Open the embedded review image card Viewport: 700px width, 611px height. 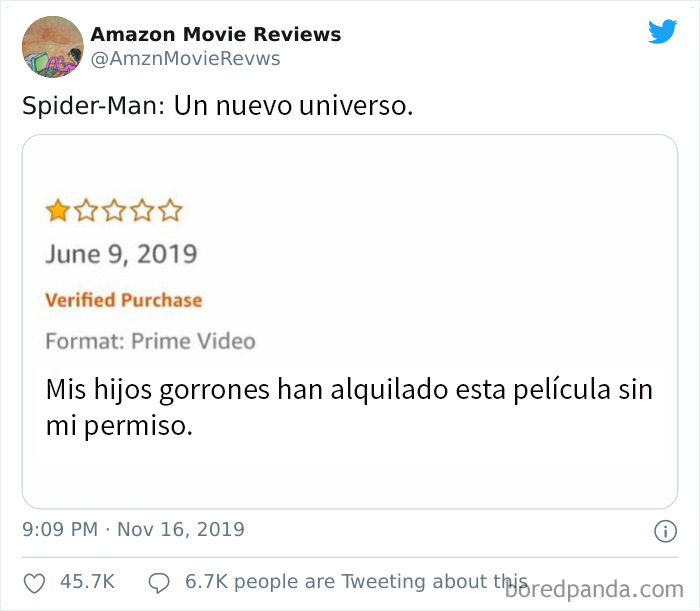350,321
